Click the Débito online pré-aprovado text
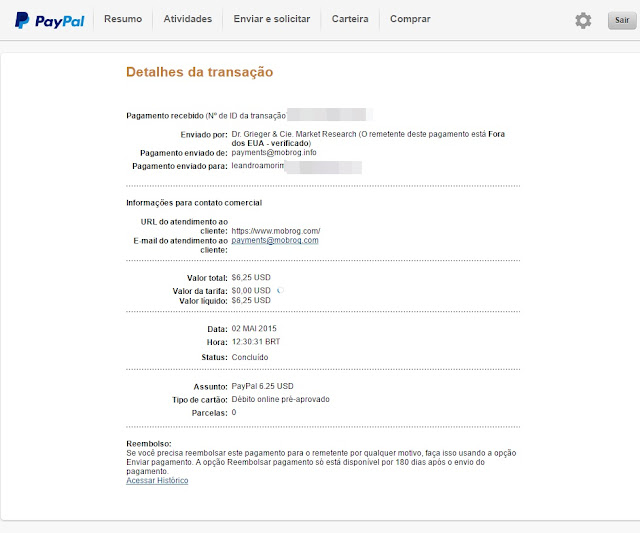The width and height of the screenshot is (640, 533). [x=280, y=399]
